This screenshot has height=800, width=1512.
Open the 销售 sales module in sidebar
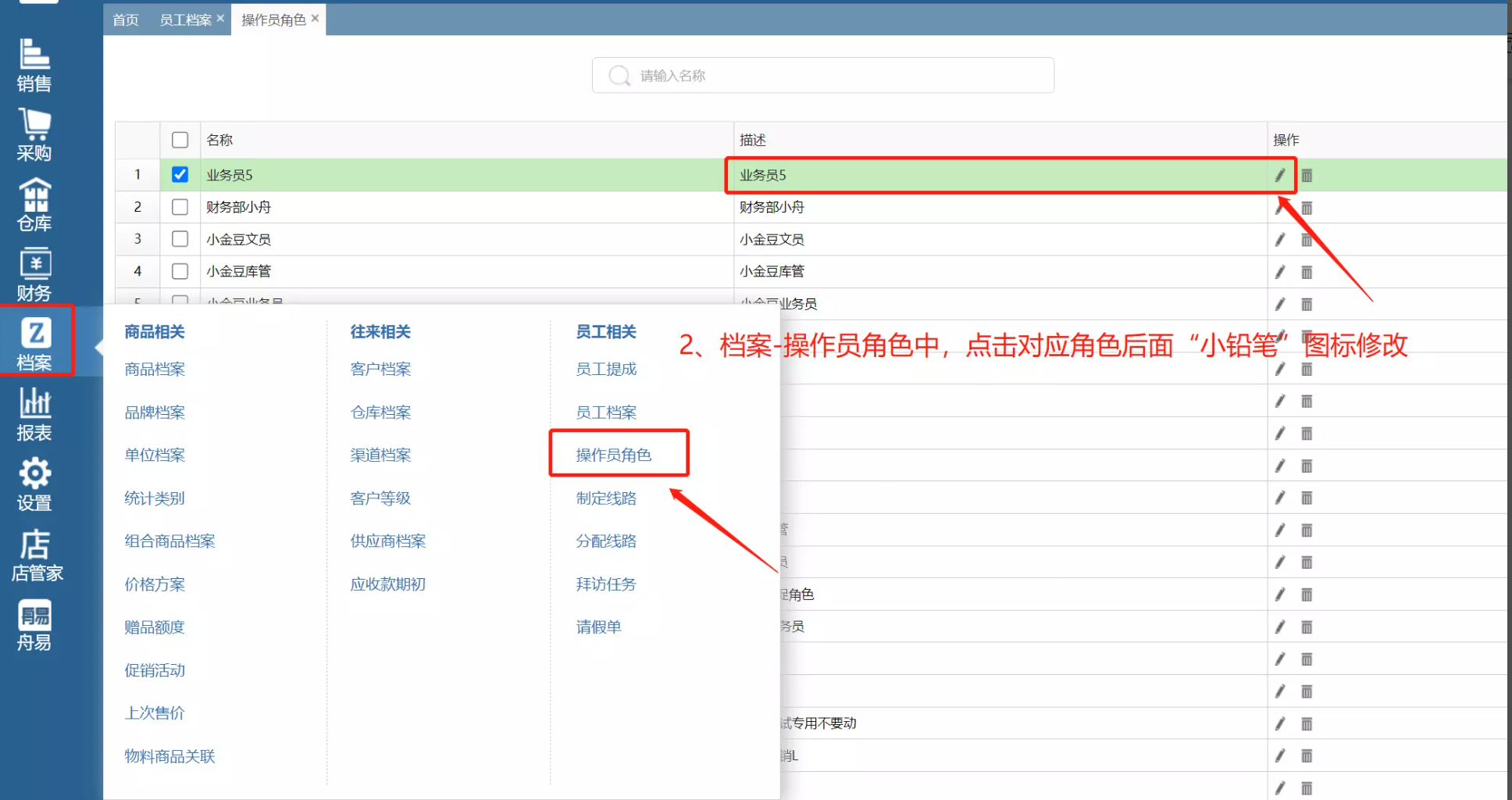[x=34, y=66]
